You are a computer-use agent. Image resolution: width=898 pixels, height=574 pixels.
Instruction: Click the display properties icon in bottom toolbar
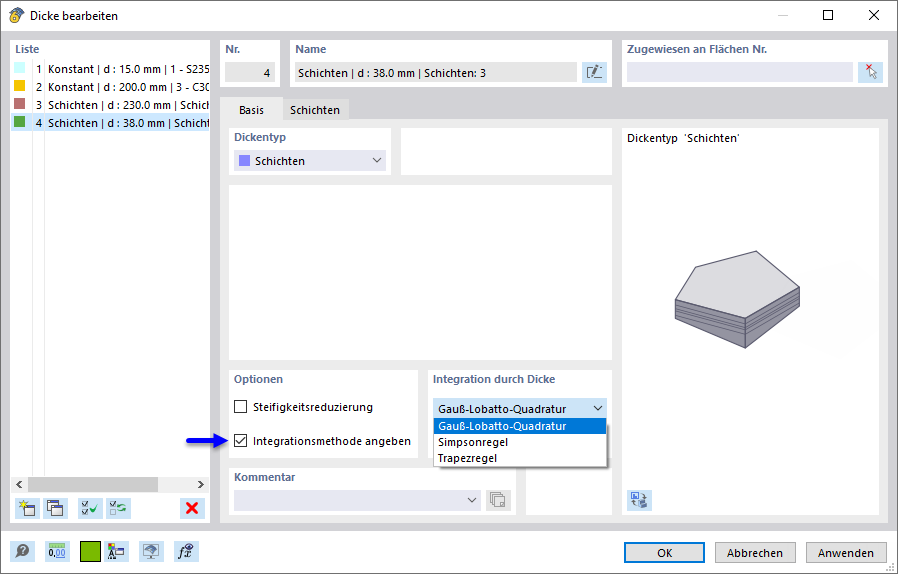[x=116, y=552]
